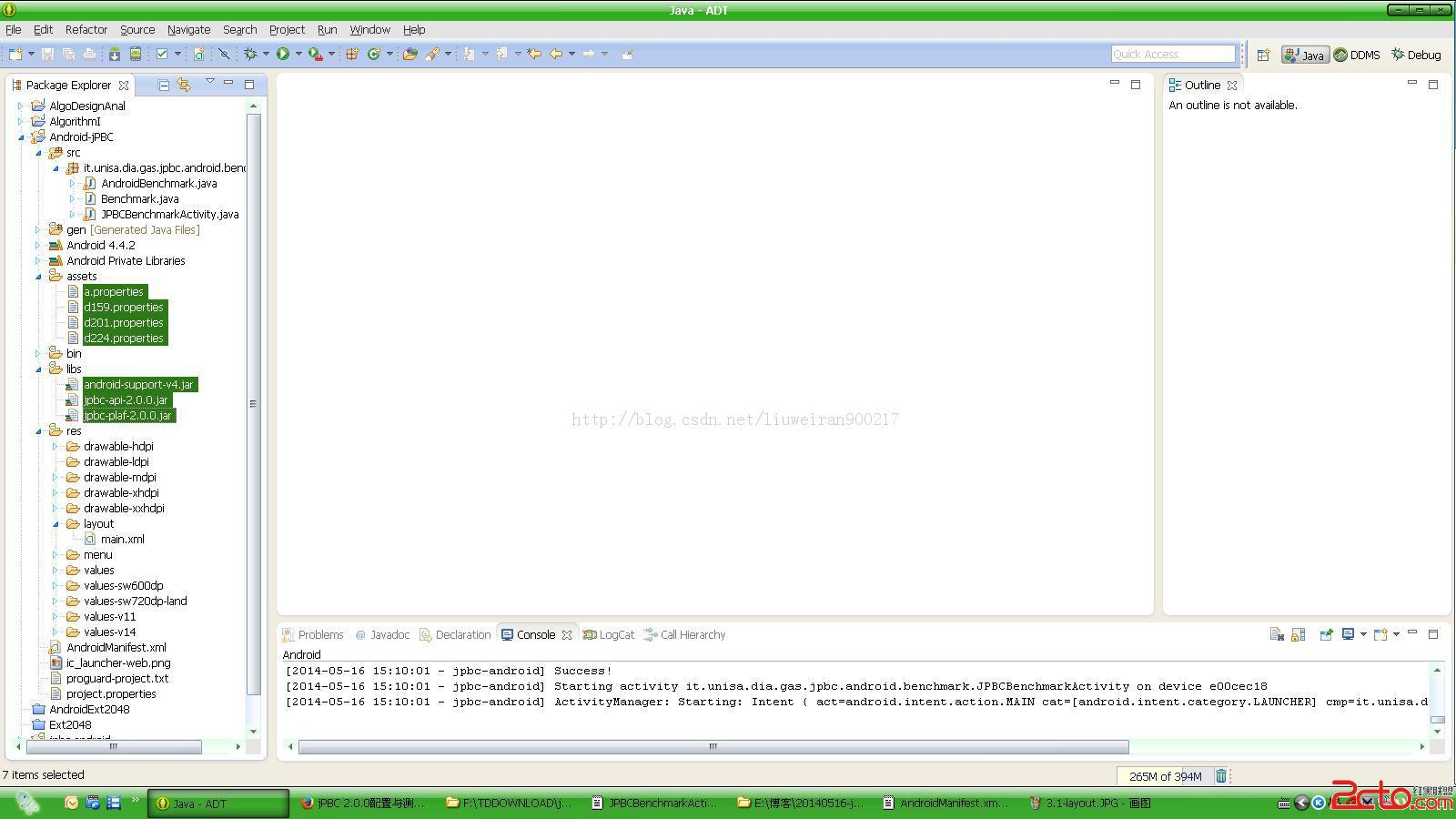This screenshot has width=1456, height=819.
Task: Click the green Run button in toolbar
Action: coord(283,55)
